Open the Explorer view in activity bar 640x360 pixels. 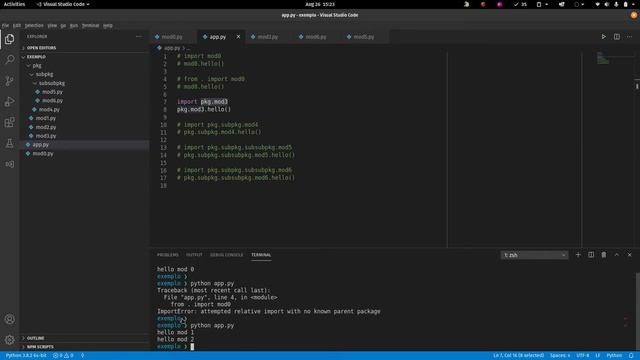pyautogui.click(x=9, y=39)
